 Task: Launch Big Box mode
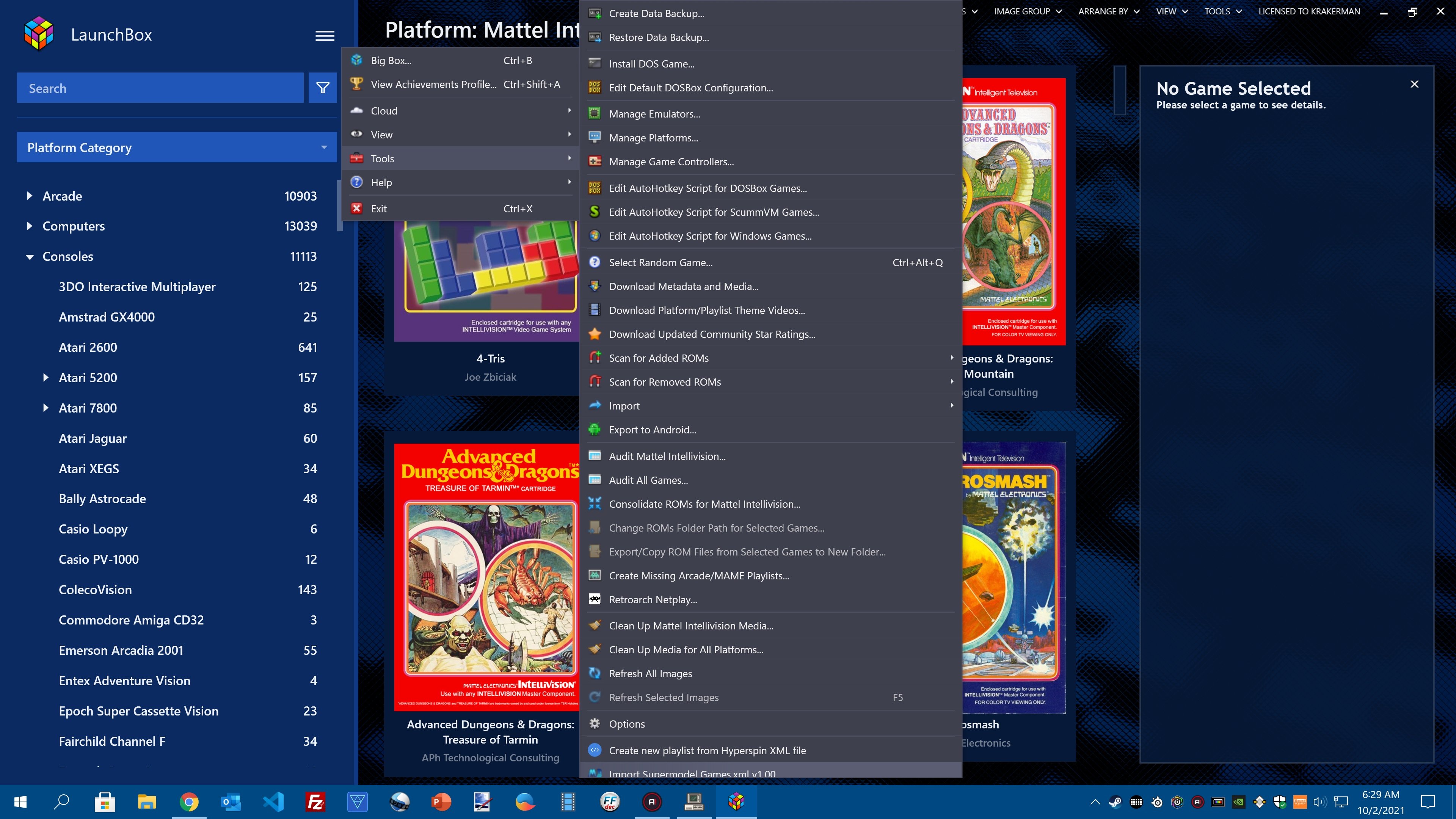tap(460, 61)
